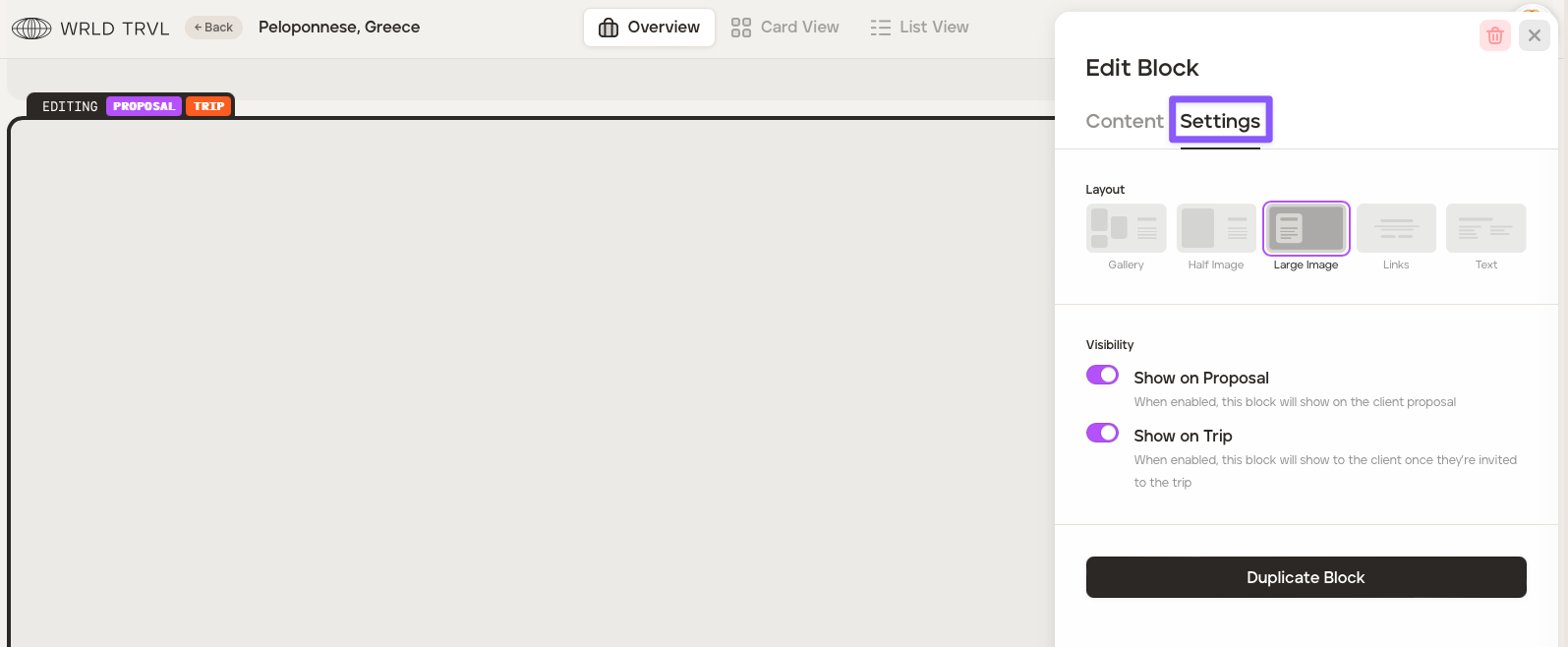The image size is (1568, 647).
Task: Delete block using trash icon
Action: pos(1494,36)
